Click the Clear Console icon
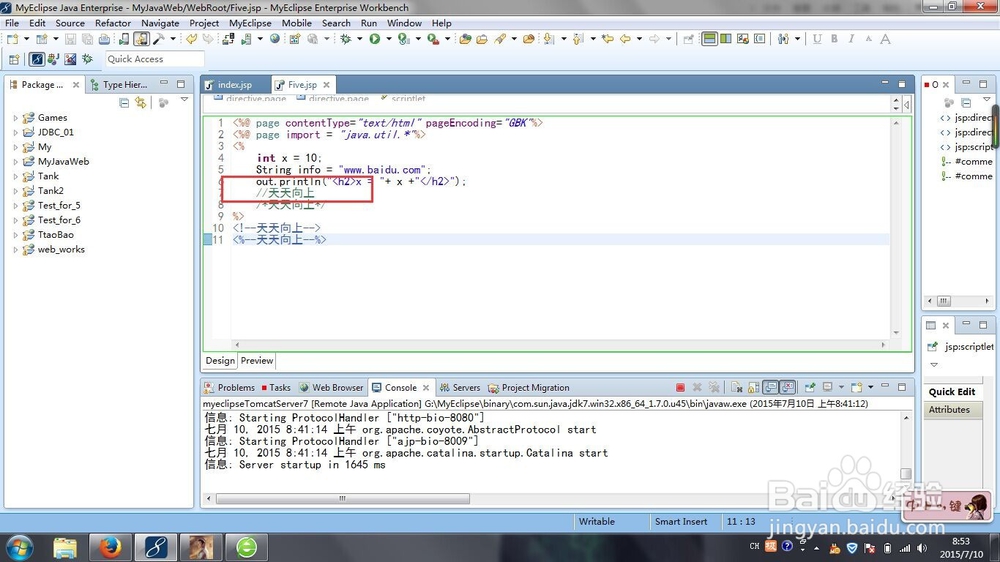 pos(737,387)
